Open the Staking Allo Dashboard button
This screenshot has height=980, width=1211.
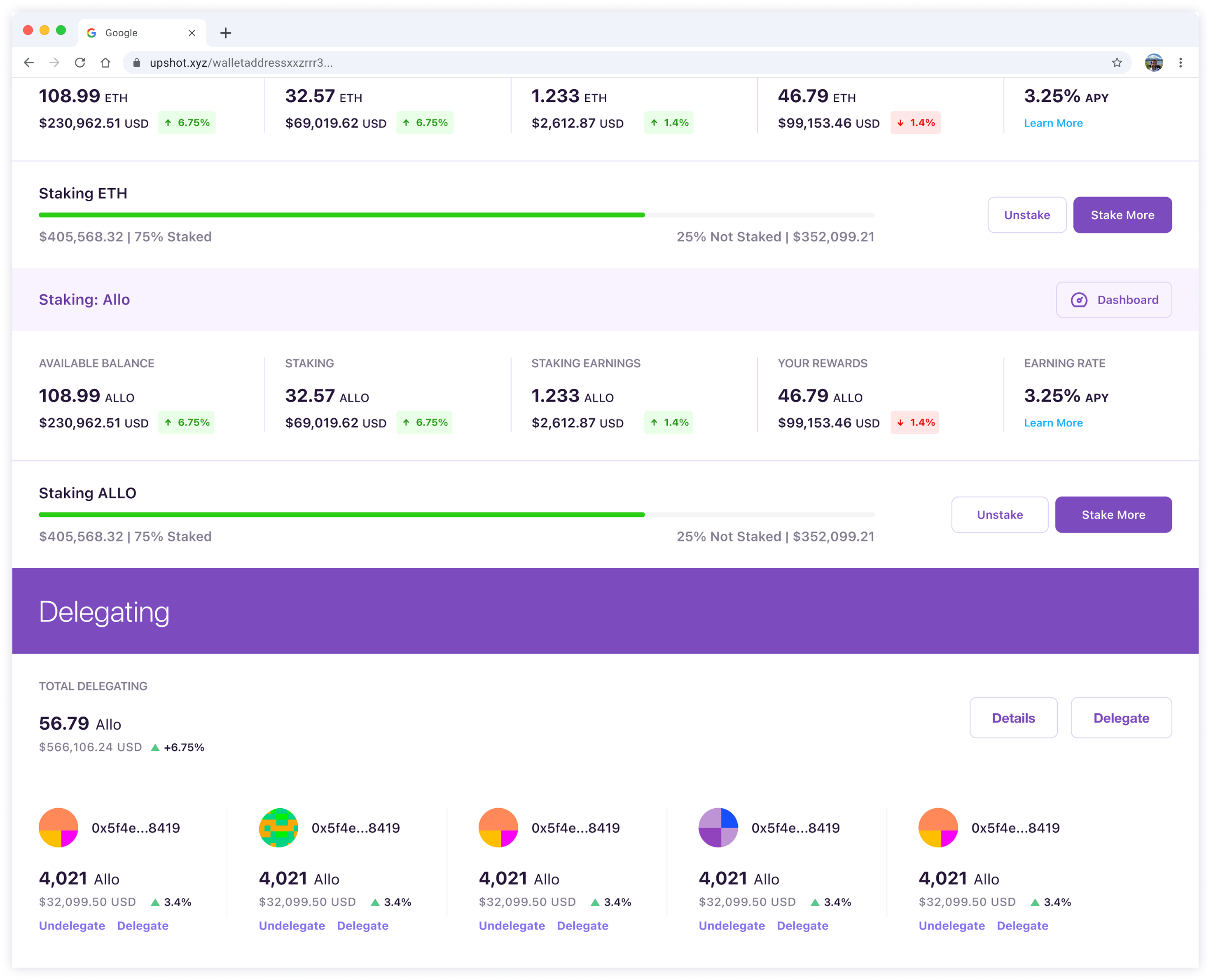click(x=1113, y=300)
